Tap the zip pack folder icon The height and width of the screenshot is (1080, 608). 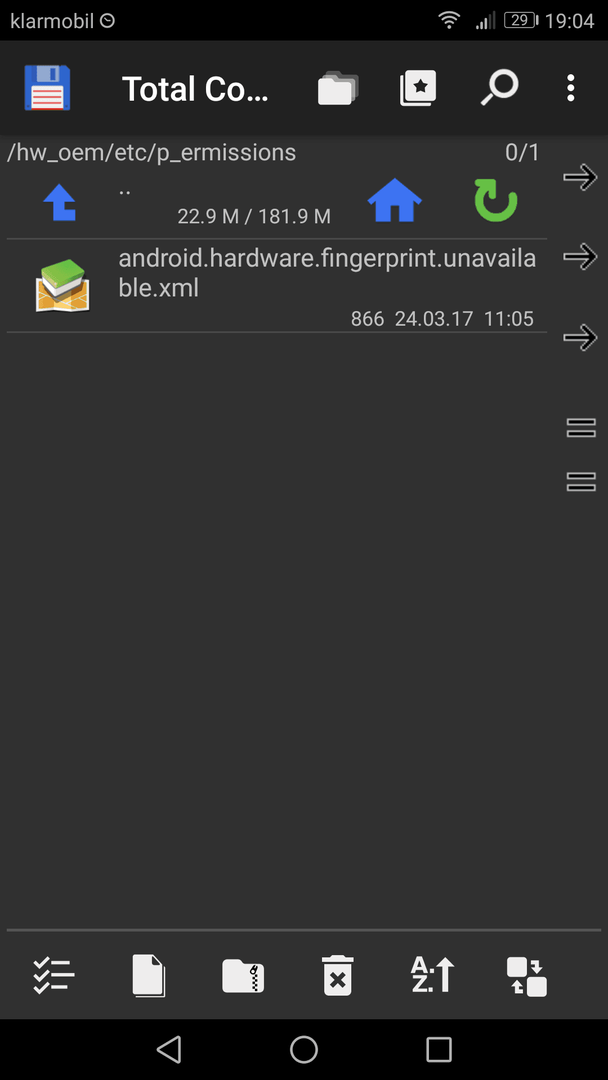coord(243,976)
